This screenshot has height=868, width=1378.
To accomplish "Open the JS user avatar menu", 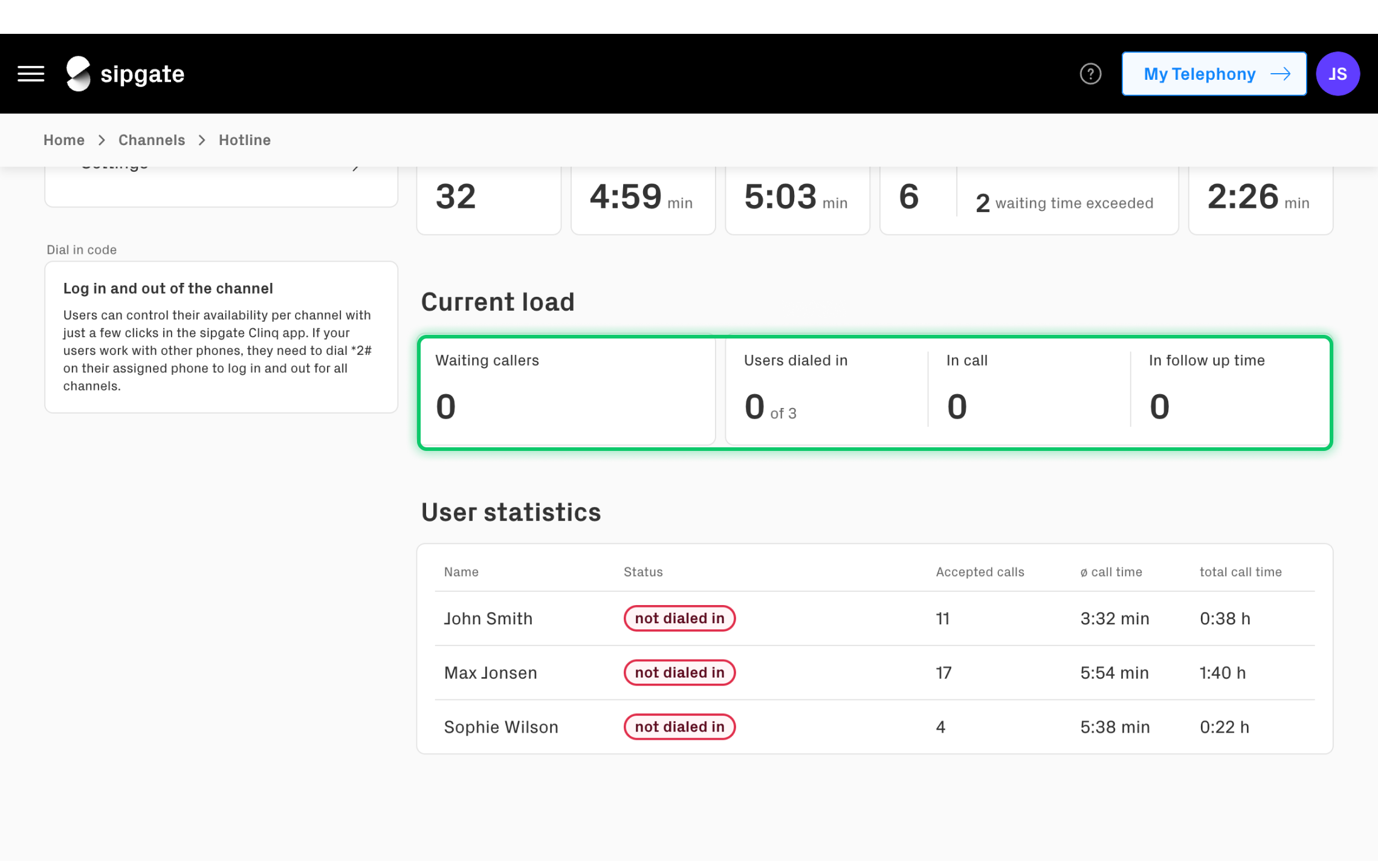I will 1338,74.
